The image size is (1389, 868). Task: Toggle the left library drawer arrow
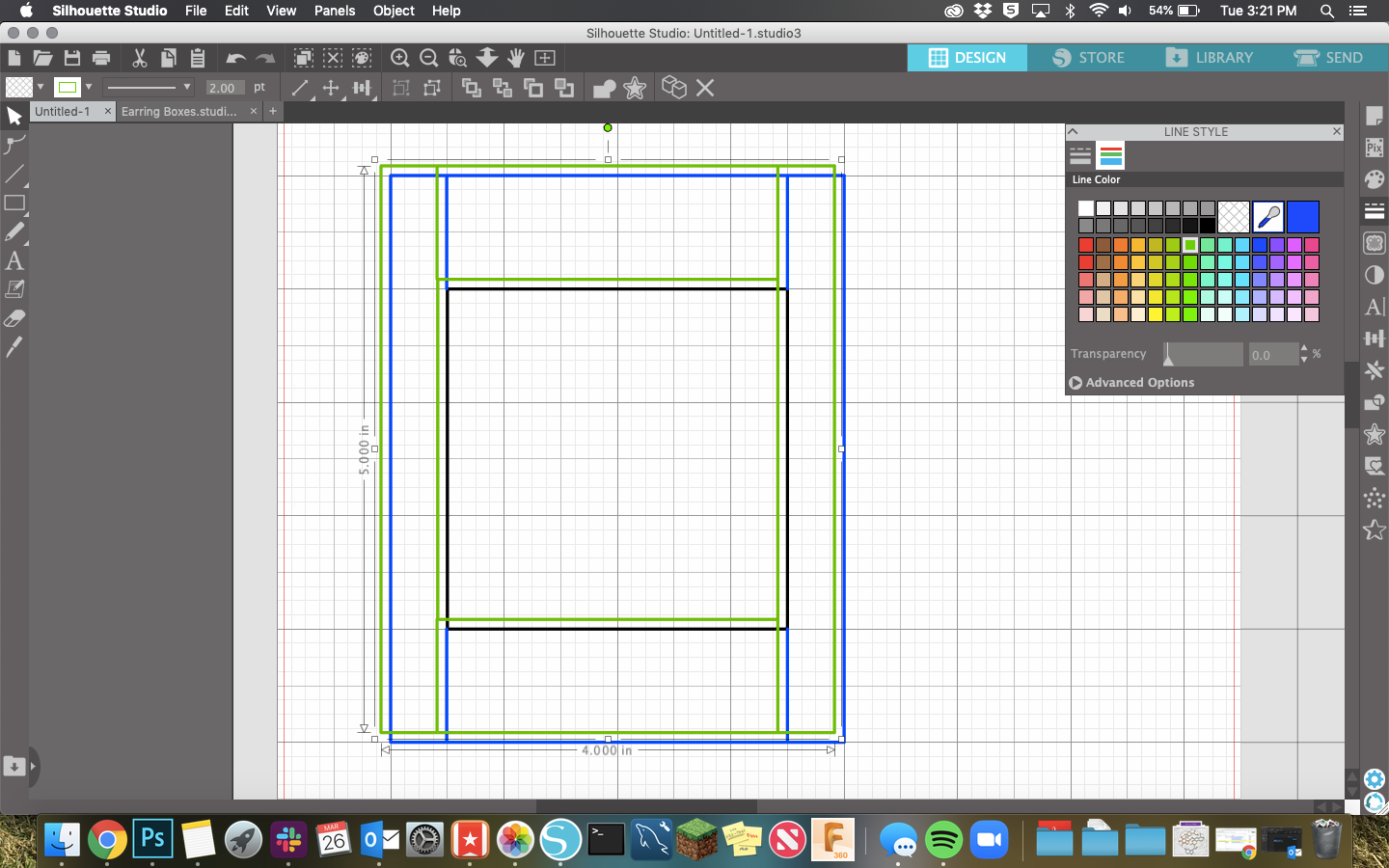pyautogui.click(x=33, y=767)
